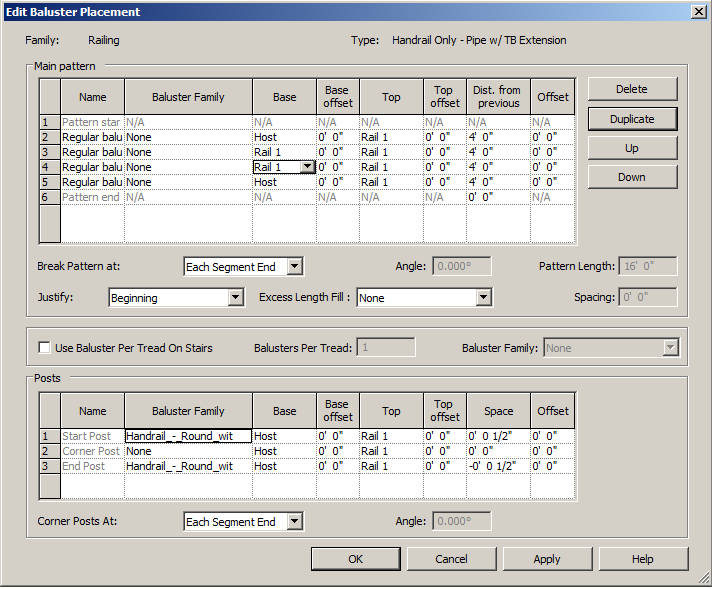Click the Delete button

point(631,89)
